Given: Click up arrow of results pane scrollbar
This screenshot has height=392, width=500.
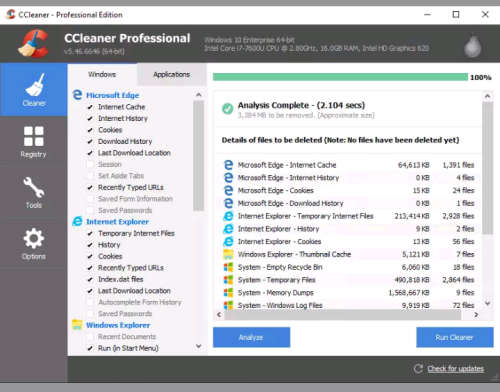Looking at the screenshot, I should tap(487, 96).
